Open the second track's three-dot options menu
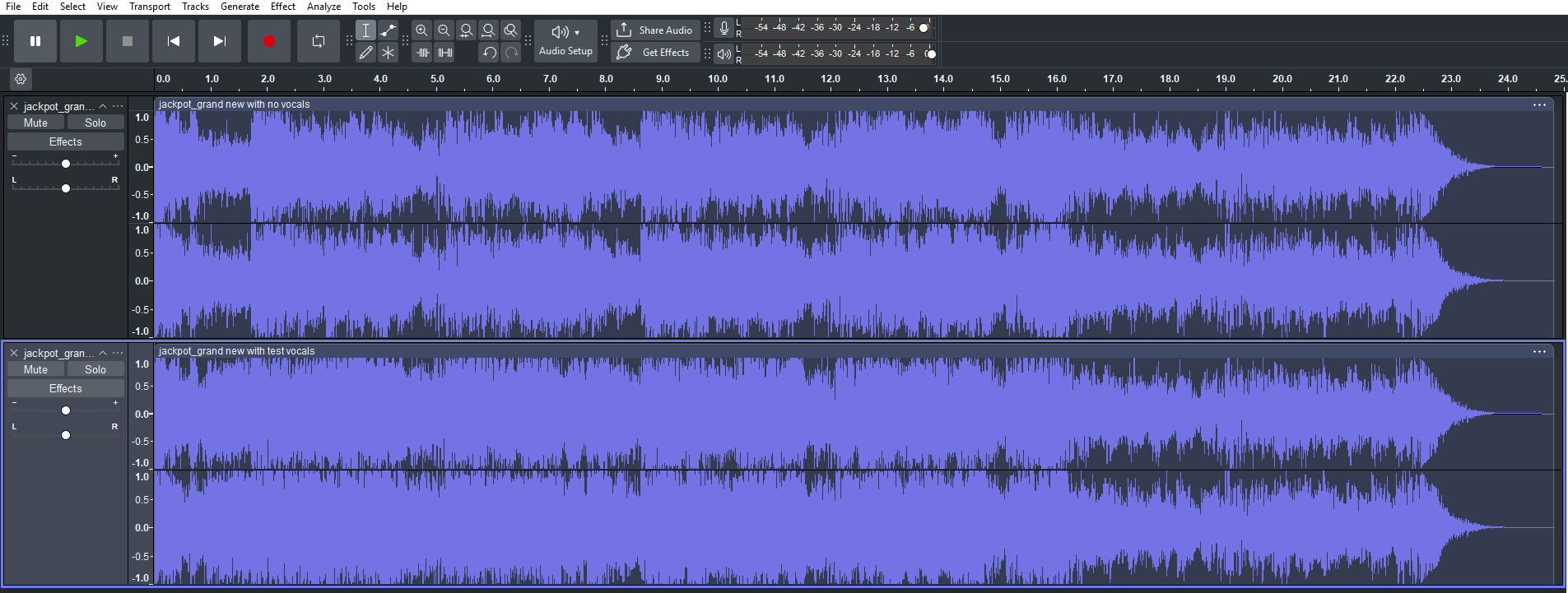This screenshot has height=593, width=1568. 118,353
